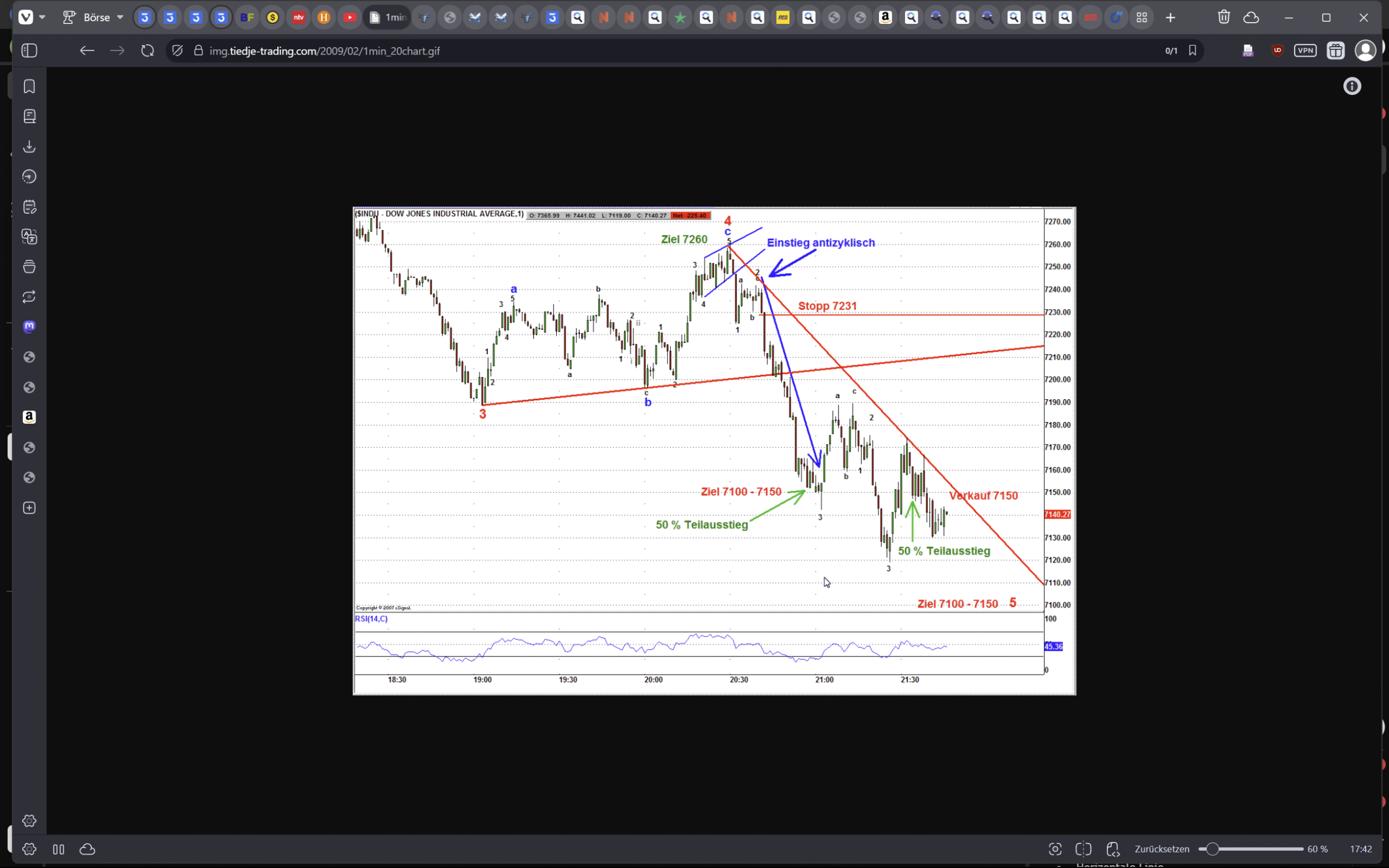This screenshot has height=868, width=1389.
Task: Open the History panel in the sidebar
Action: pos(29,176)
